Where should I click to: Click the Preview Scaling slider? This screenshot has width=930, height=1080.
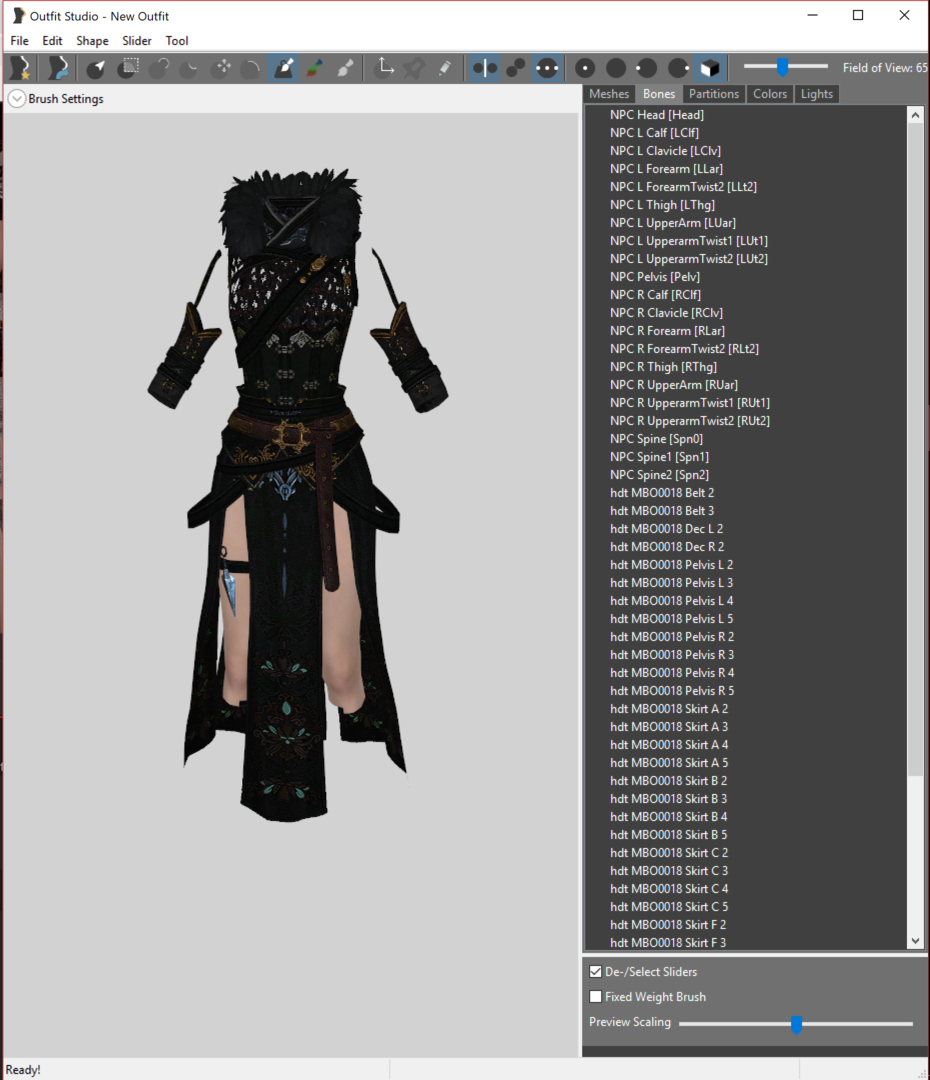pyautogui.click(x=796, y=1024)
